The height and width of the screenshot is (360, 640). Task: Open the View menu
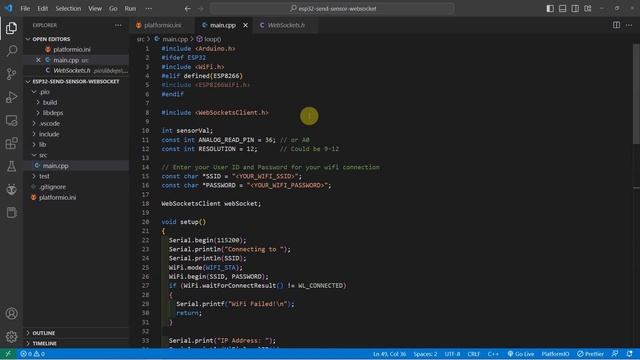(x=95, y=9)
